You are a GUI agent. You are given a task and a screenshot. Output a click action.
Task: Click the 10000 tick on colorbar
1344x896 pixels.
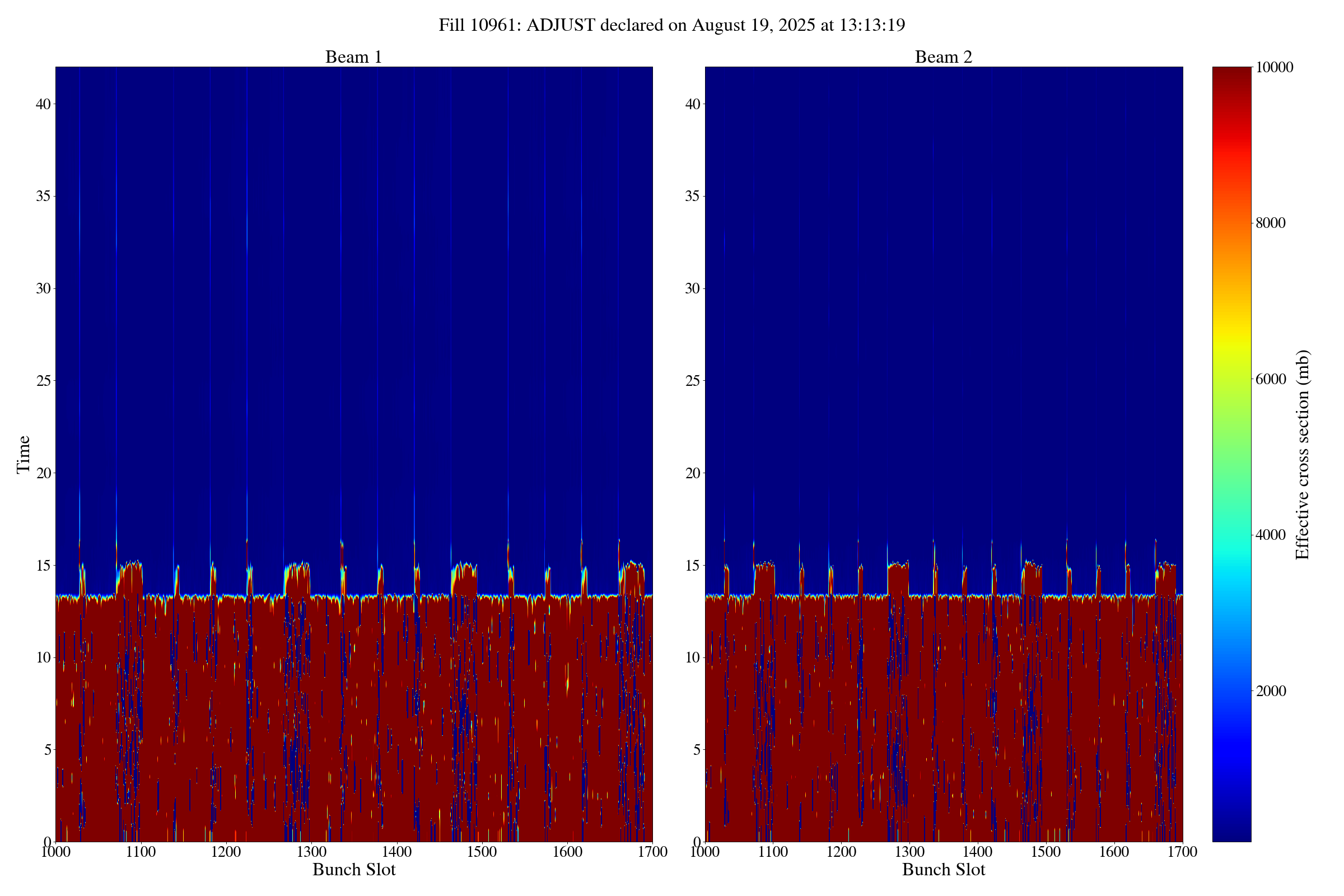(1275, 67)
